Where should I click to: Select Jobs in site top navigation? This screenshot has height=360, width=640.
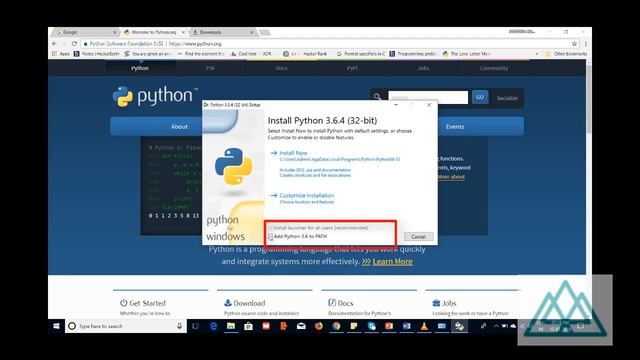(423, 68)
